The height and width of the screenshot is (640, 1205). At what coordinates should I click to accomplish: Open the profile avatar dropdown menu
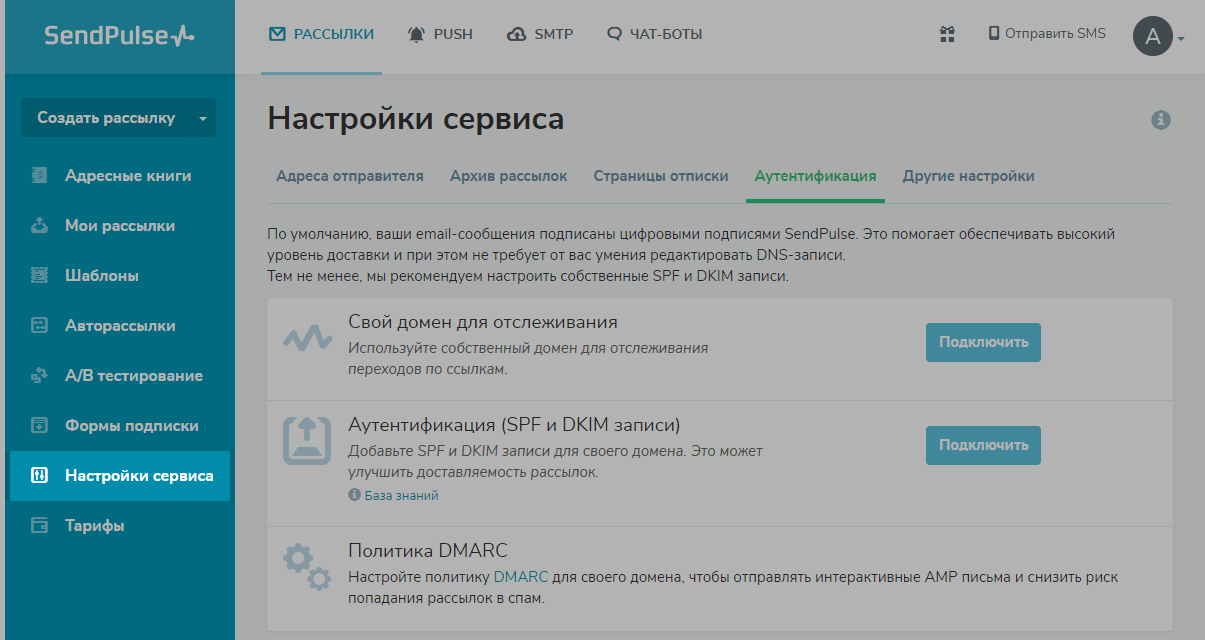coord(1155,36)
